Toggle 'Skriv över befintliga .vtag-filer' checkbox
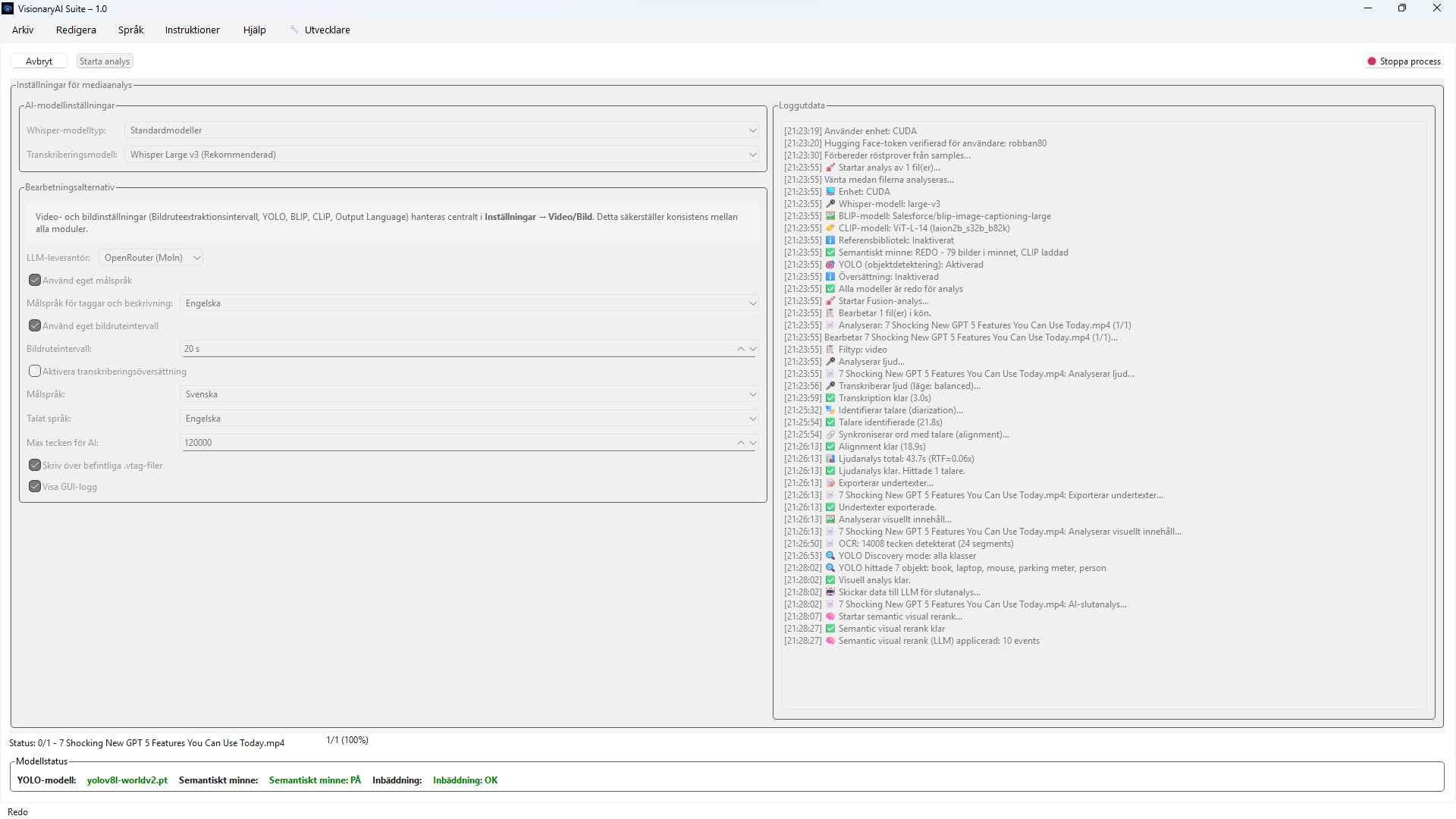 pos(35,465)
